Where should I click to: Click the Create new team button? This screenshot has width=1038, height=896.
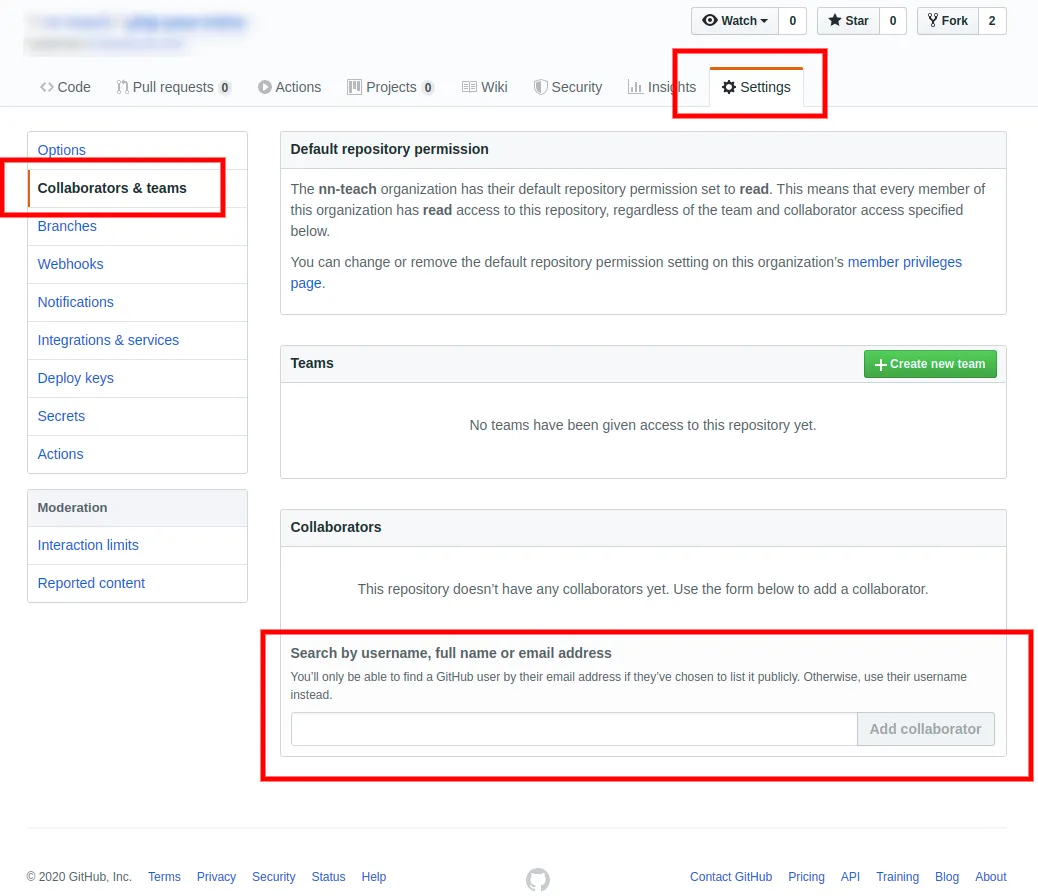930,364
